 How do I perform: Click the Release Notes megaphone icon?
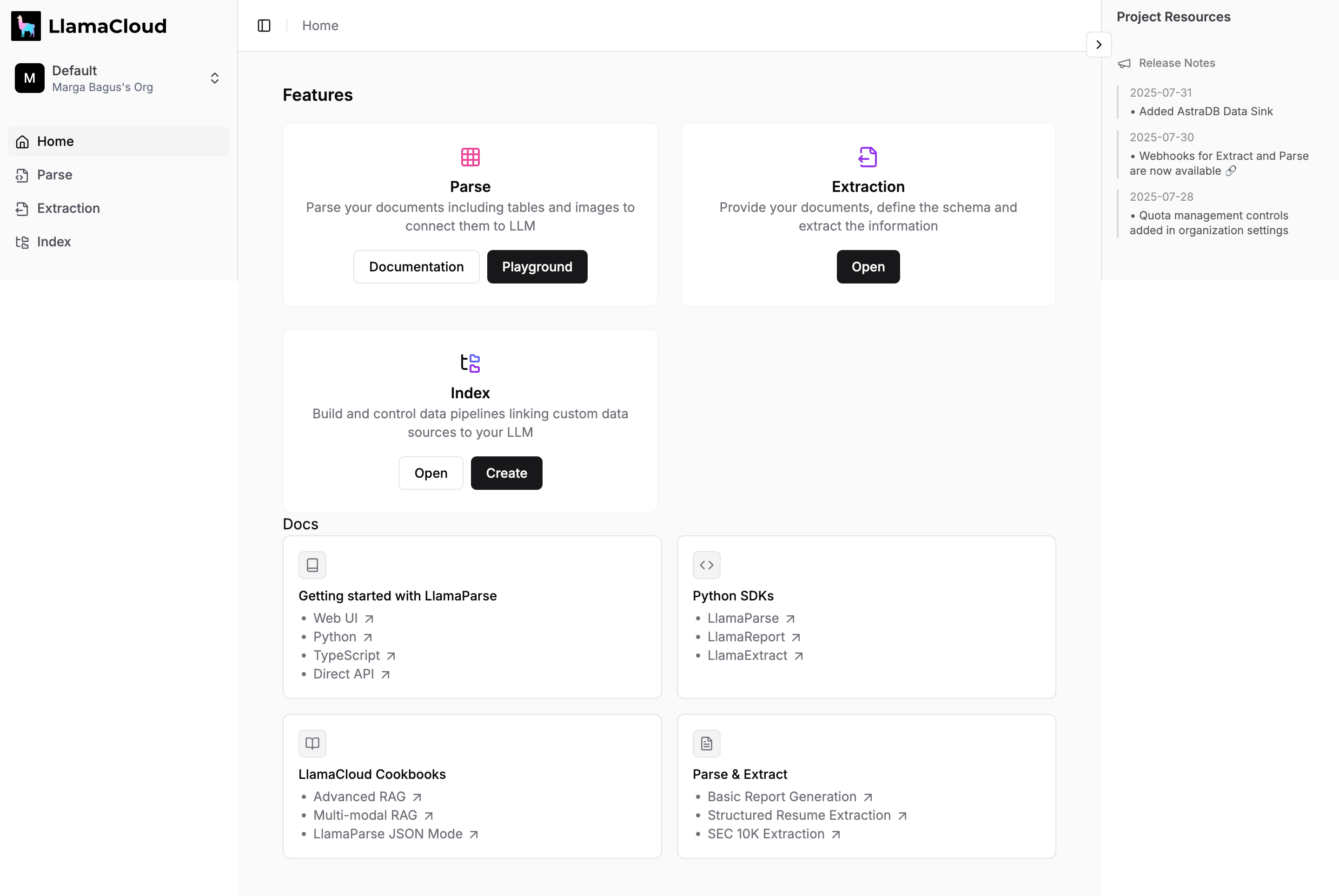pyautogui.click(x=1125, y=63)
